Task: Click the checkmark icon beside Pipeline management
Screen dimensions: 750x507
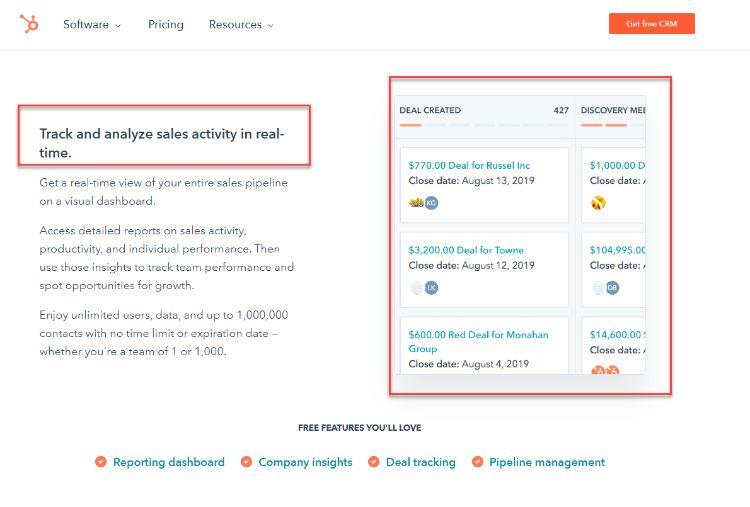Action: (x=477, y=462)
